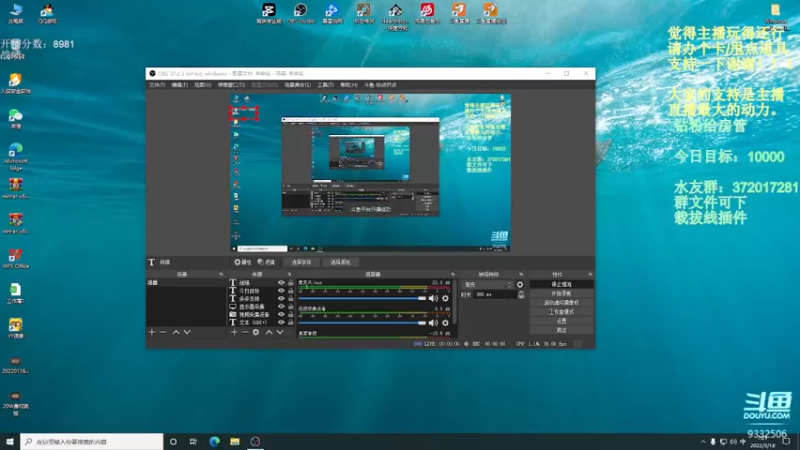The width and height of the screenshot is (800, 450).
Task: Open transition properties gear beside 渐变
Action: coord(520,285)
